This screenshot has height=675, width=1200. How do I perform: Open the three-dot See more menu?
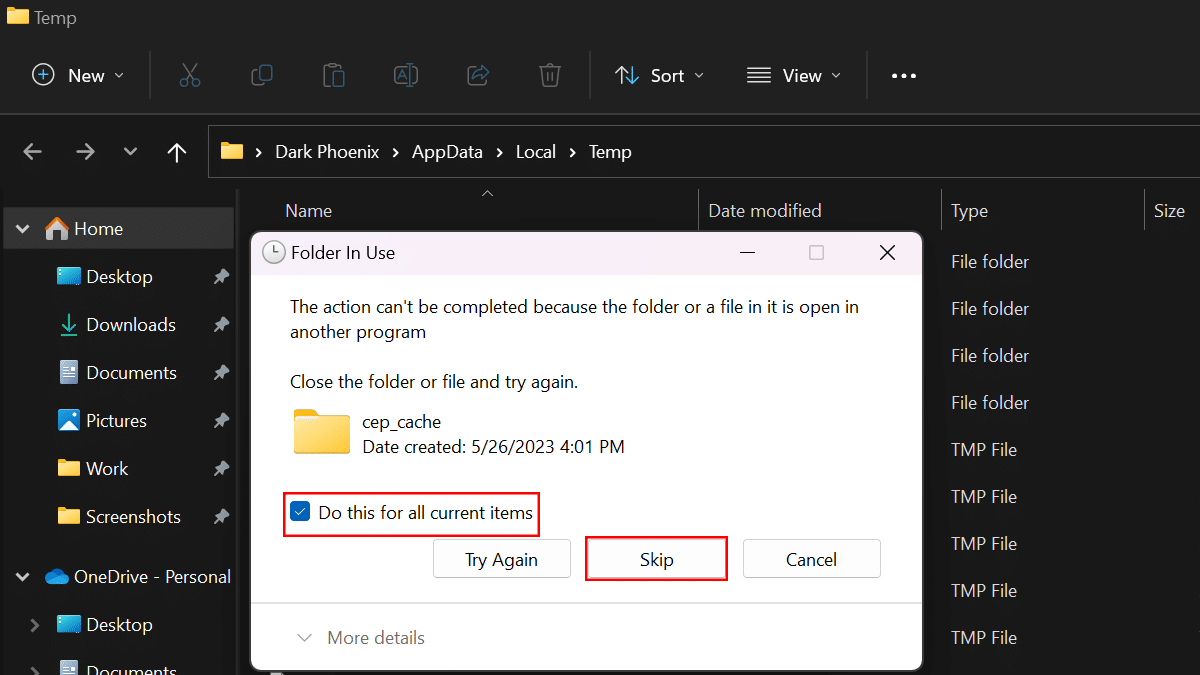coord(904,76)
